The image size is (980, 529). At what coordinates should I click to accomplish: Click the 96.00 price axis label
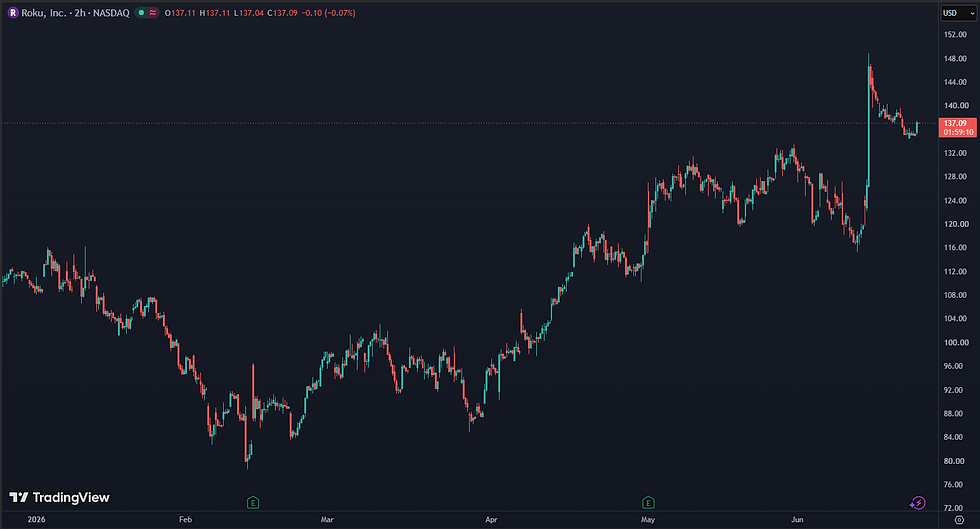[x=953, y=366]
